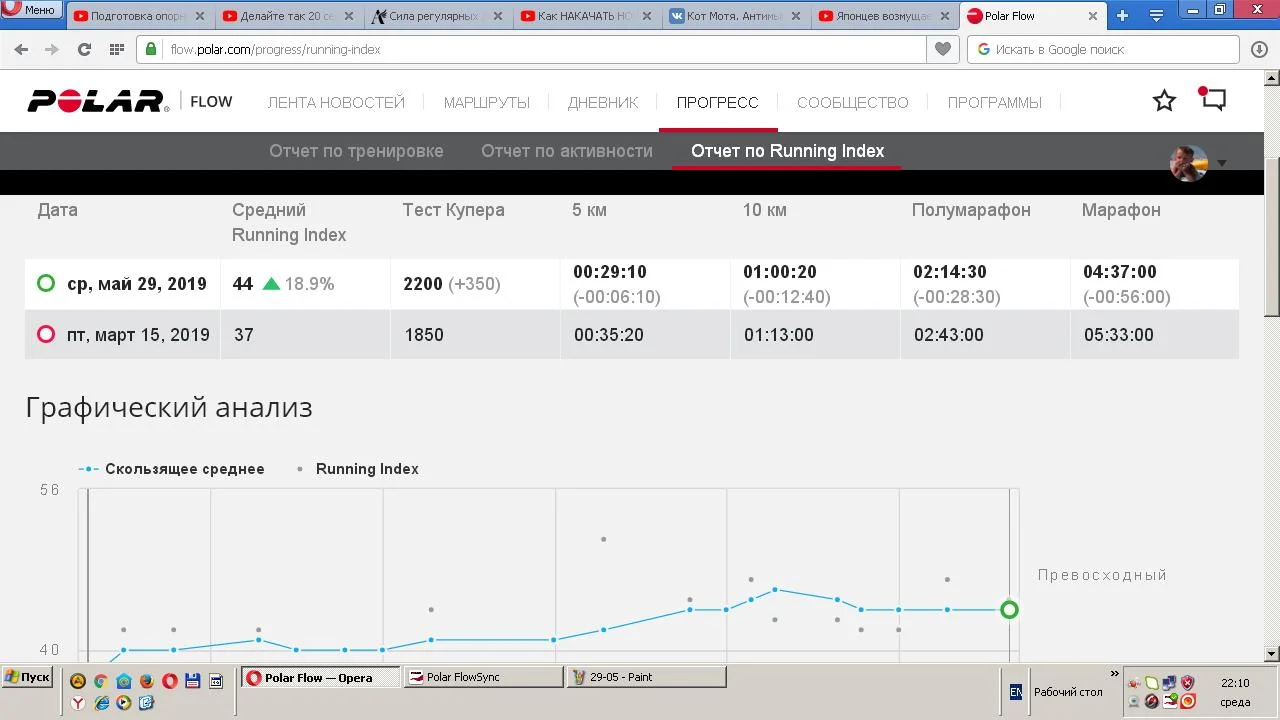
Task: Open 'Отчет по тренировке' report
Action: [x=356, y=151]
